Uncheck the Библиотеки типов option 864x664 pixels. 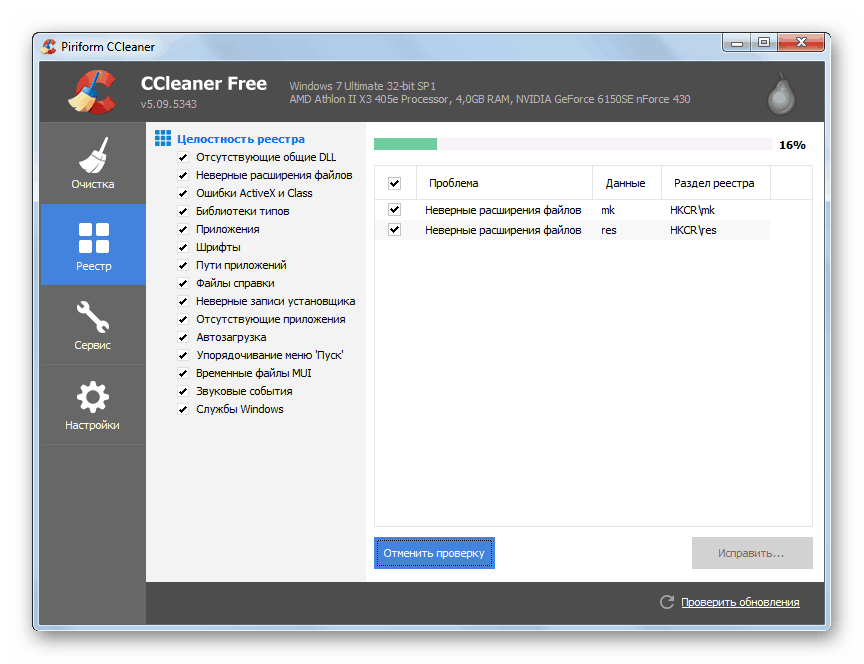tap(182, 211)
